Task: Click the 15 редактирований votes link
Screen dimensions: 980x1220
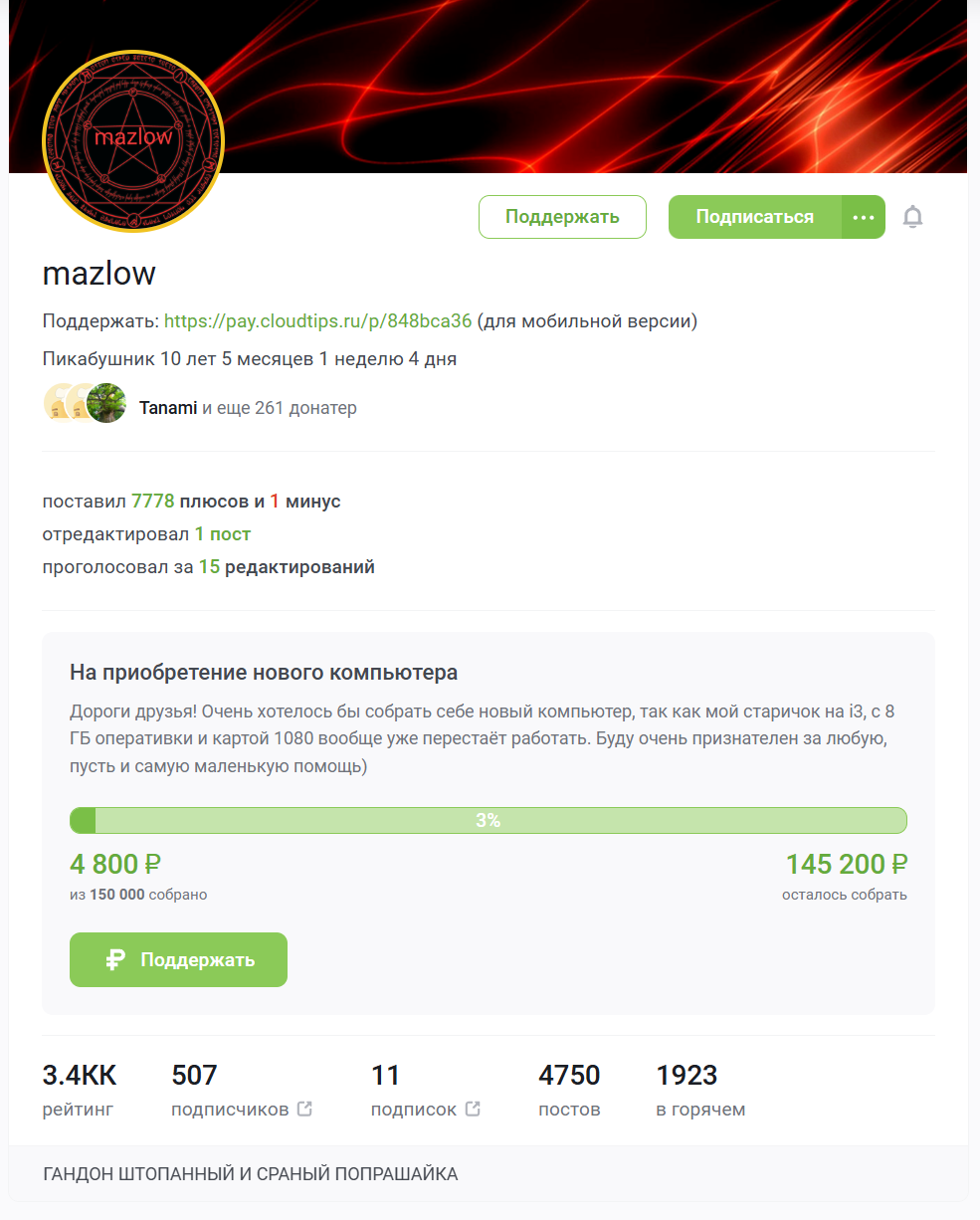Action: [x=287, y=567]
